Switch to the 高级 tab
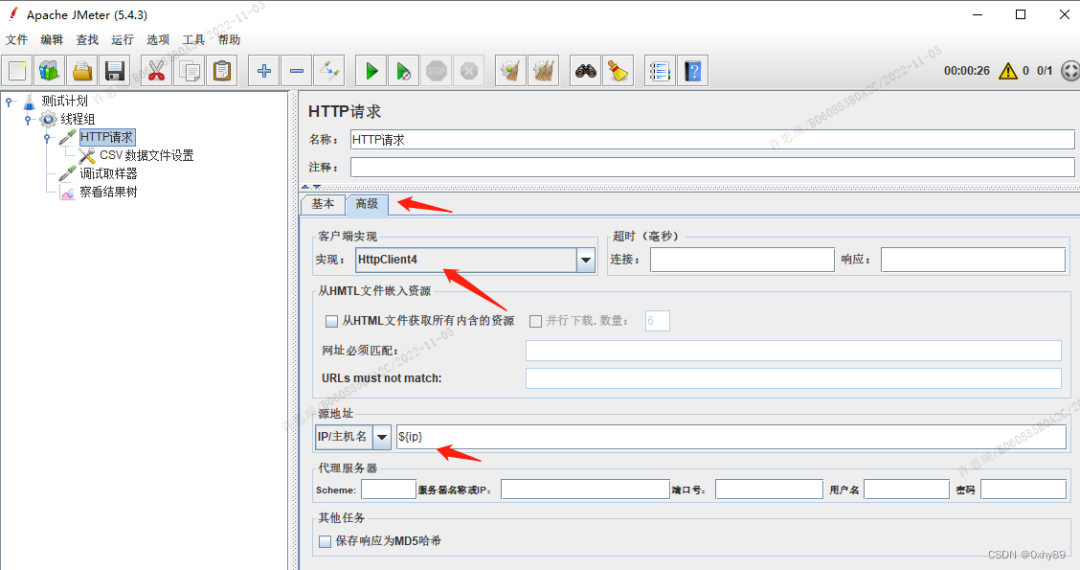1080x570 pixels. pyautogui.click(x=366, y=204)
